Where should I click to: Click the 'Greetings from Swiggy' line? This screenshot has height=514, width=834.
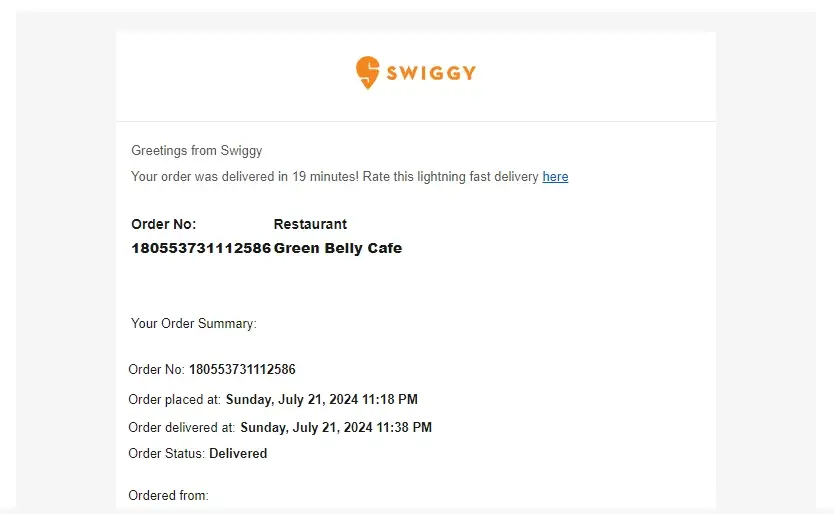[197, 151]
